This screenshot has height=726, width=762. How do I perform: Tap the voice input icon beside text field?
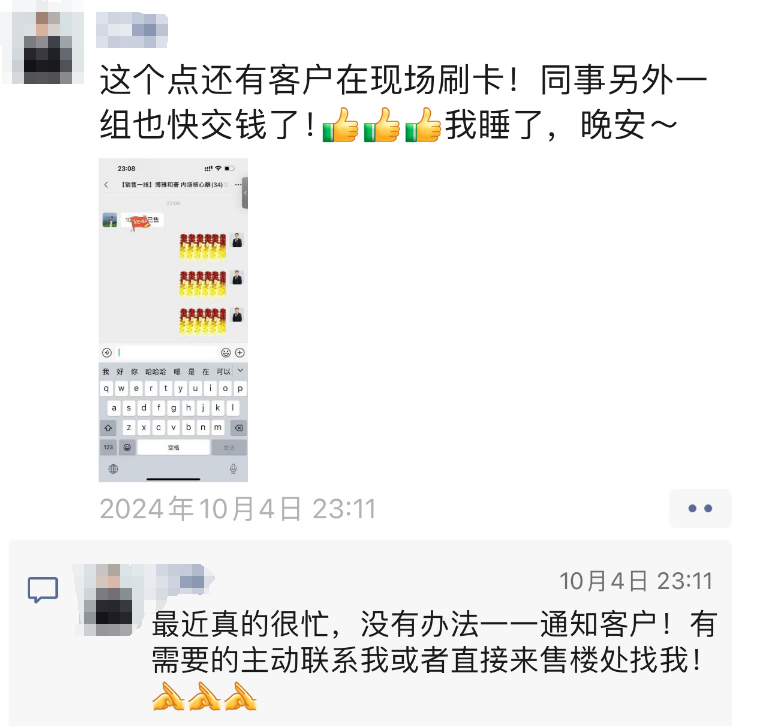(107, 353)
